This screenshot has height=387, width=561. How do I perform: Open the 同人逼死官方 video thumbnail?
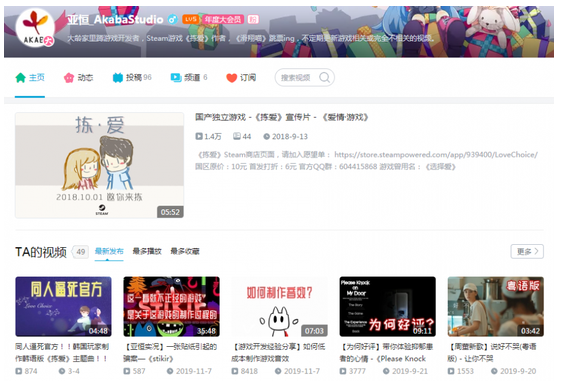(x=63, y=307)
